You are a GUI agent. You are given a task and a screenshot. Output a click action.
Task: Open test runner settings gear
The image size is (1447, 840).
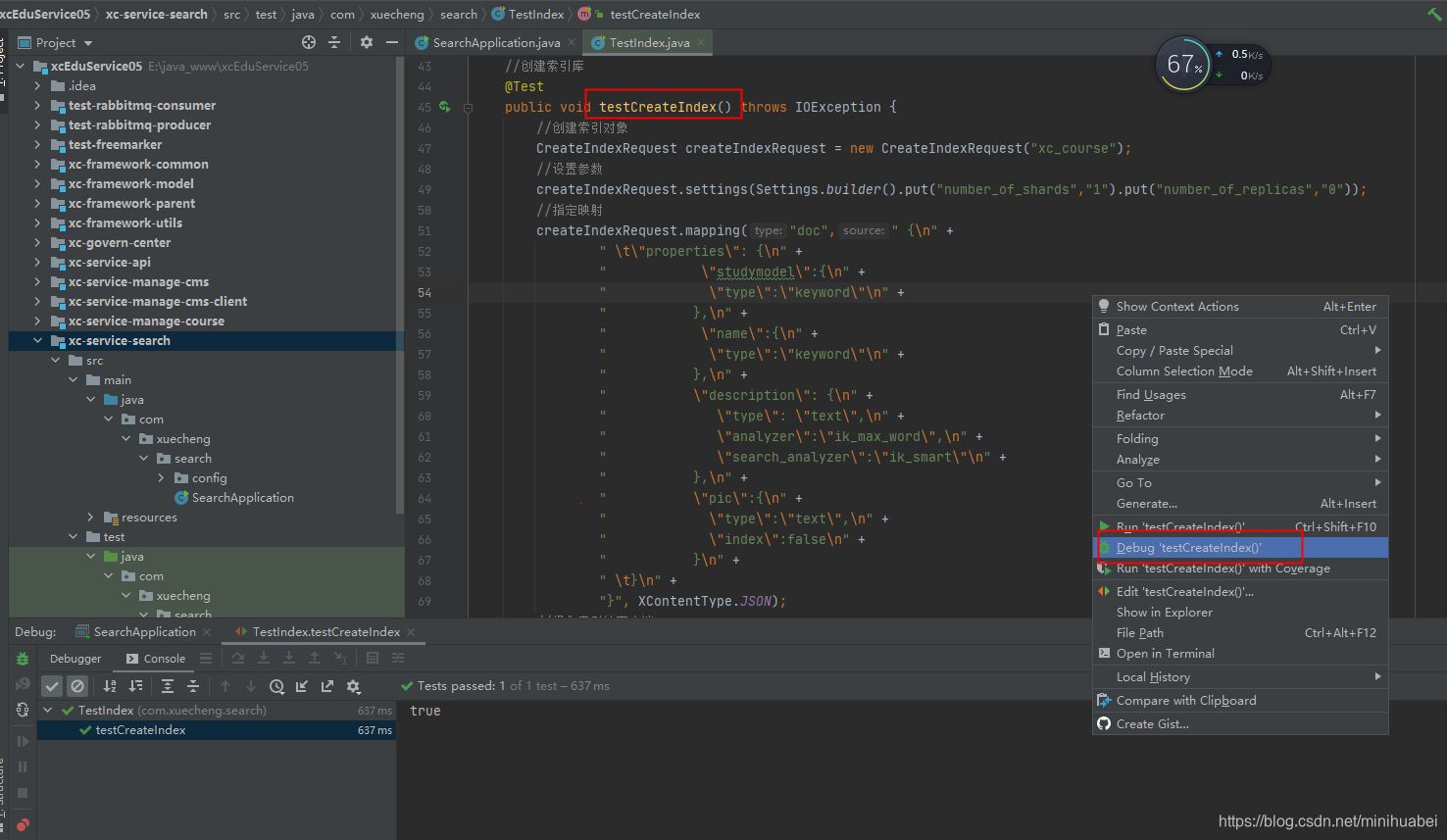pyautogui.click(x=354, y=686)
